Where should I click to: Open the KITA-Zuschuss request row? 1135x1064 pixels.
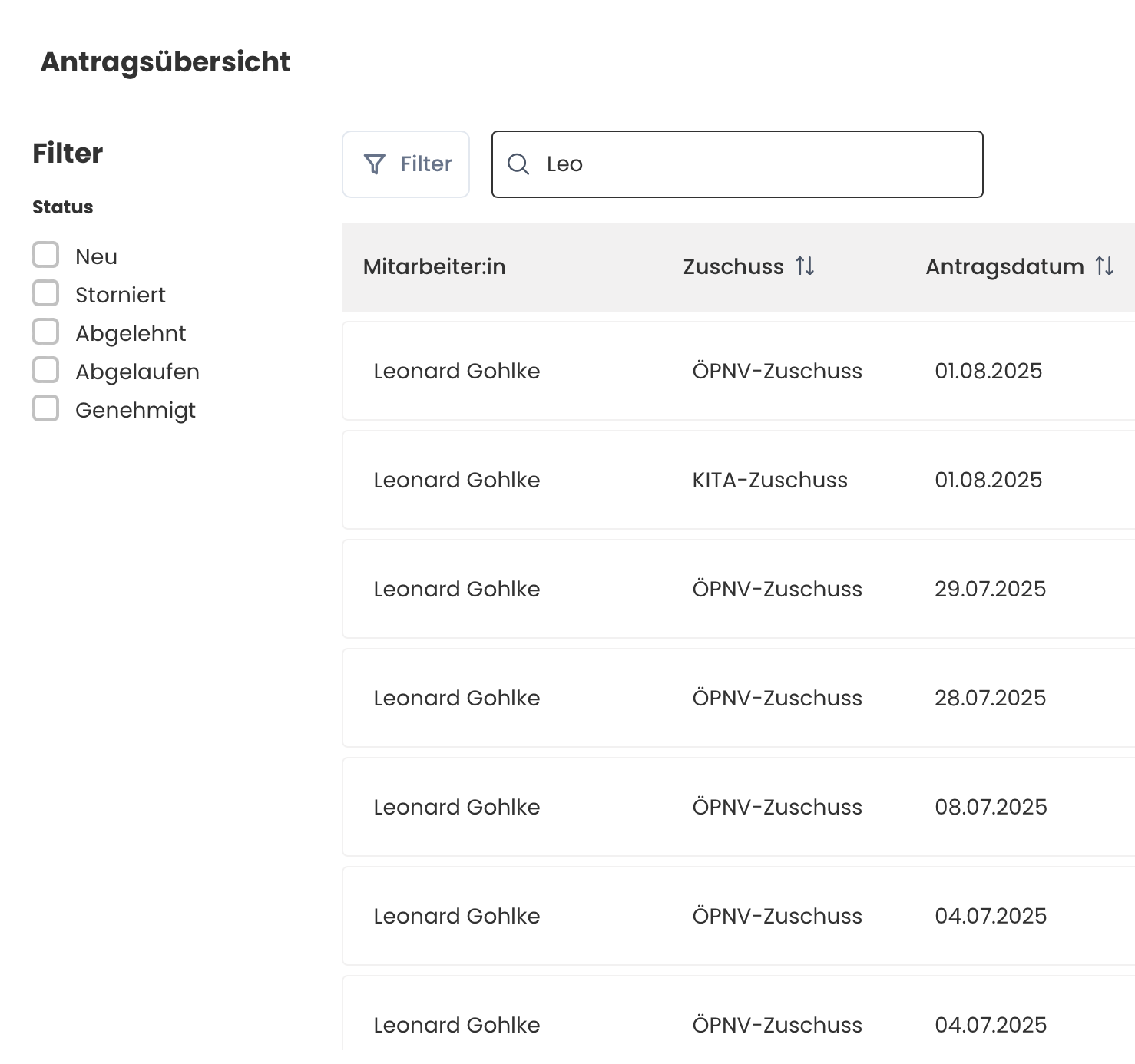[769, 481]
